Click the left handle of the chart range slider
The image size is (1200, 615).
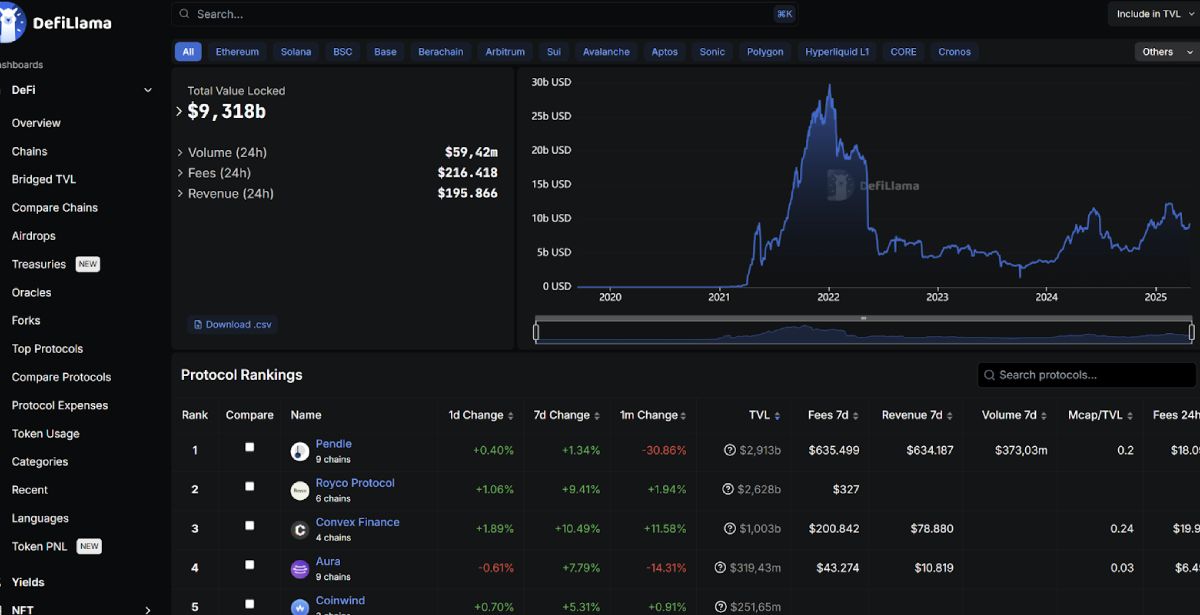click(537, 332)
